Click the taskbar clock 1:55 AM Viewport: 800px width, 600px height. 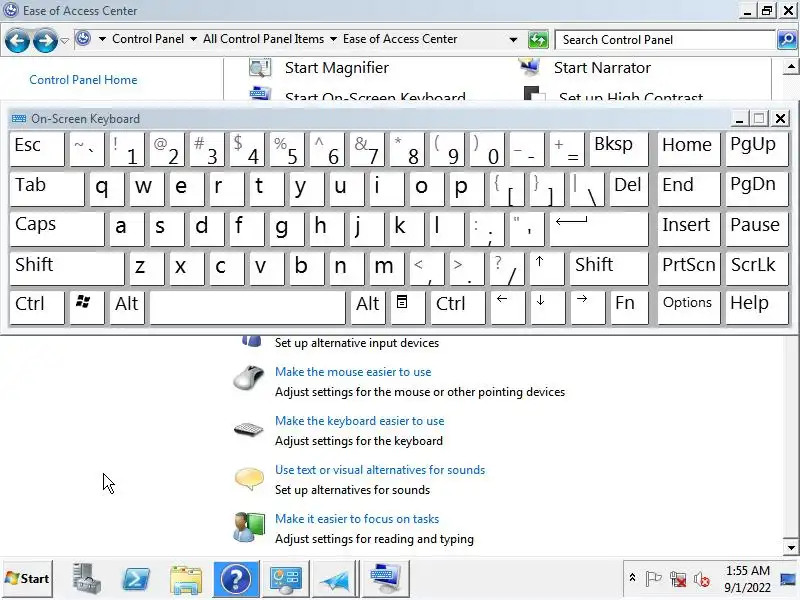click(747, 571)
